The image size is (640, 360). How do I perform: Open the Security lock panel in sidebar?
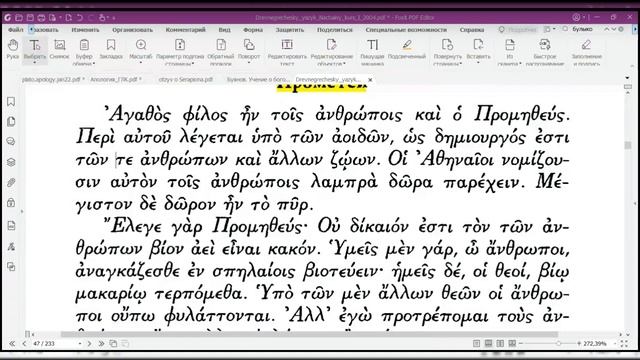click(x=11, y=202)
